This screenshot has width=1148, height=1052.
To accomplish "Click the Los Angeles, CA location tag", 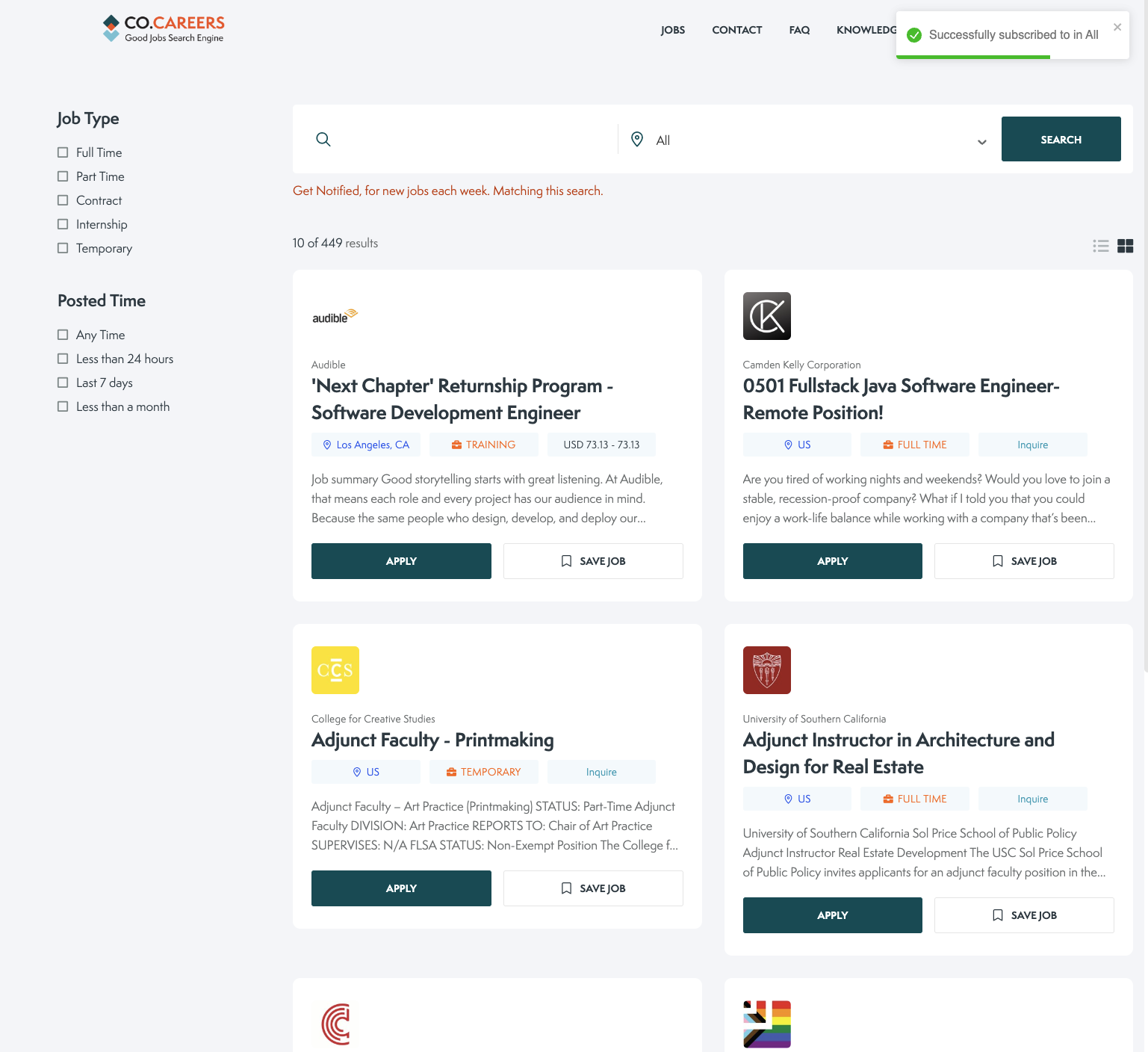I will coord(366,445).
